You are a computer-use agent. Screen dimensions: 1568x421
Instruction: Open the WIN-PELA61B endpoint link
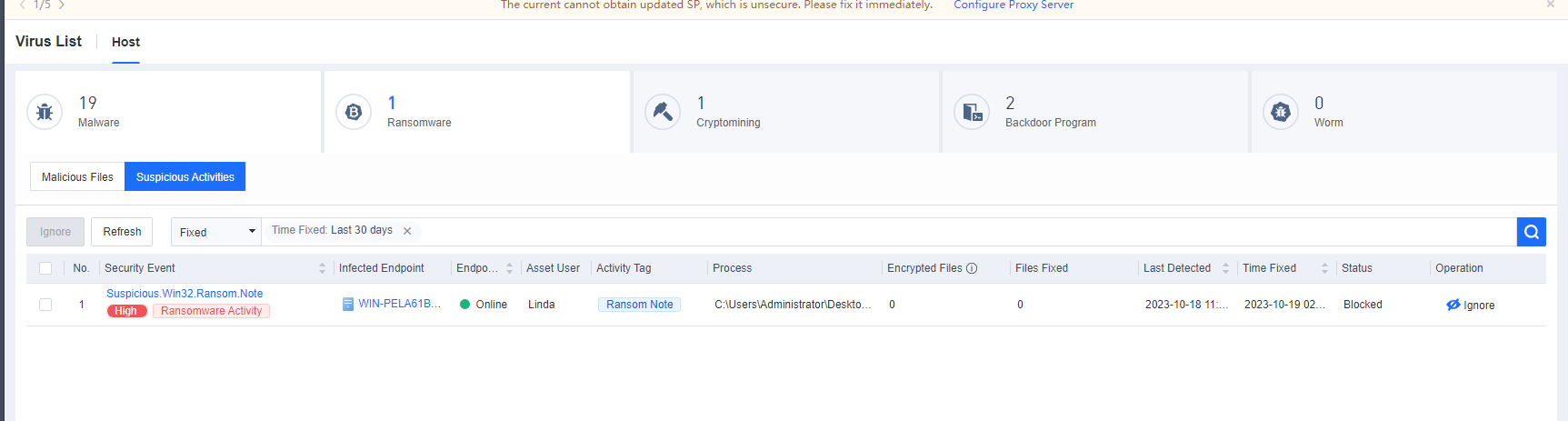[399, 304]
